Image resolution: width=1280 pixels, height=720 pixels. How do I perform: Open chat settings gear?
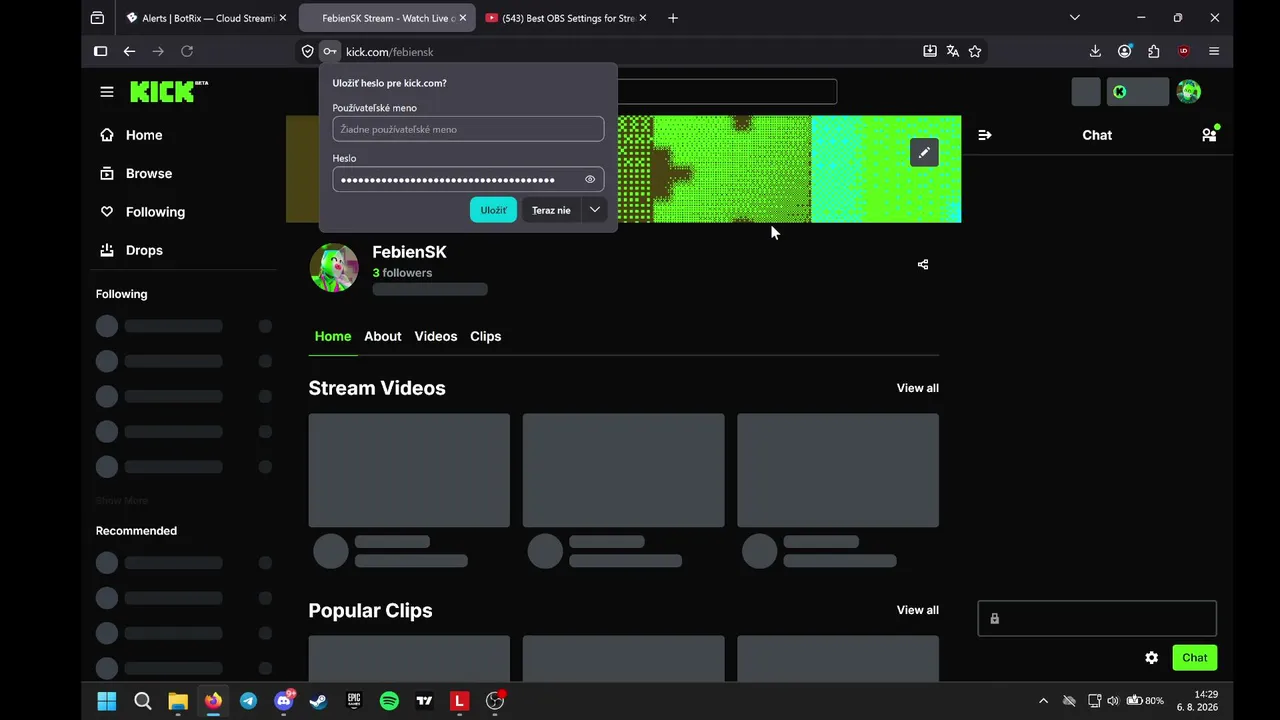[1152, 658]
